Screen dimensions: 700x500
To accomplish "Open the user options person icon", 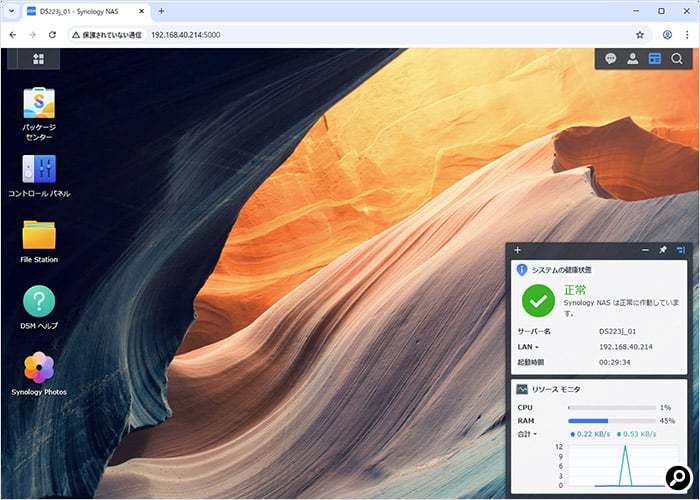I will click(633, 58).
